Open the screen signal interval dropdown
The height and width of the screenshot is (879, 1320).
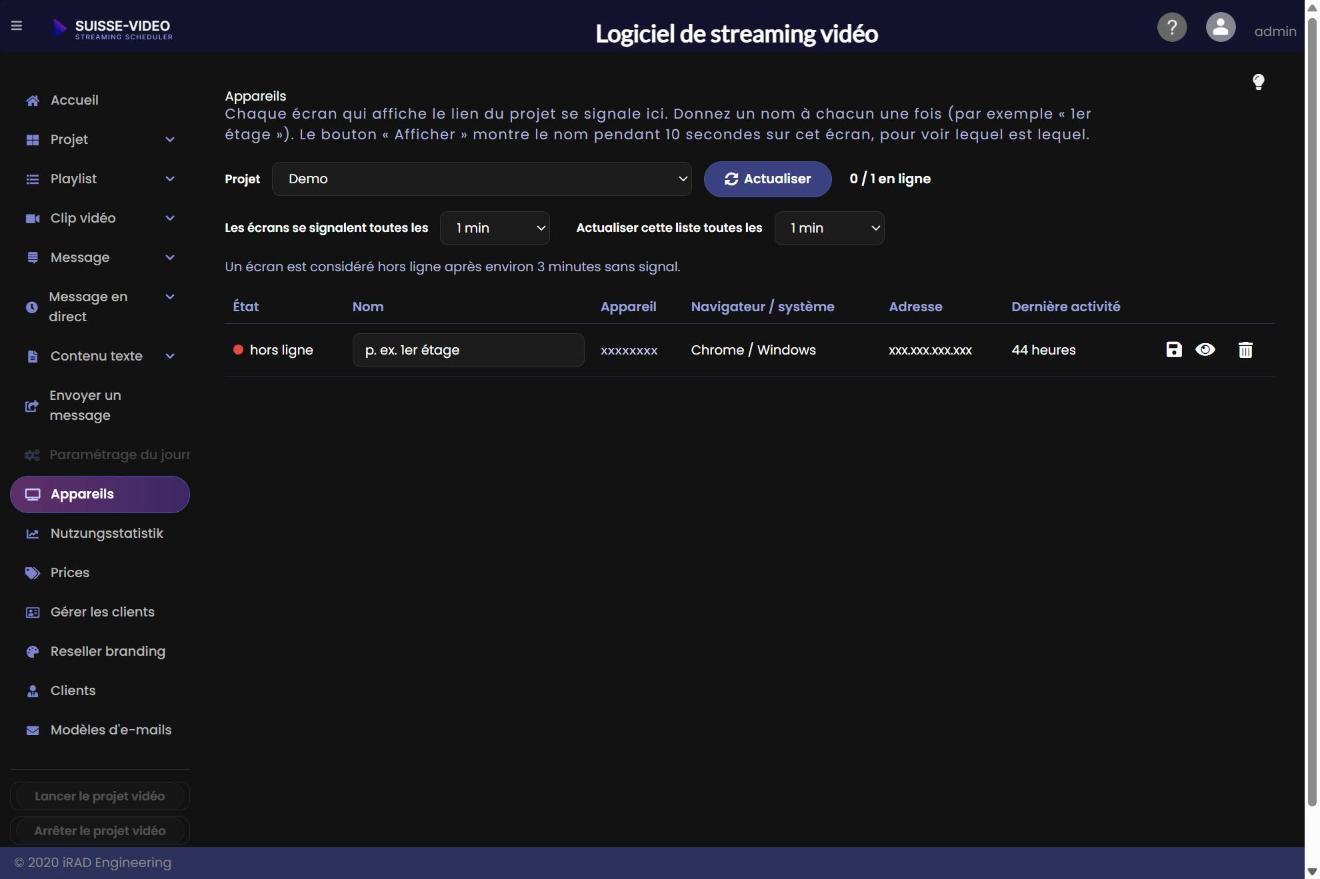click(x=495, y=228)
